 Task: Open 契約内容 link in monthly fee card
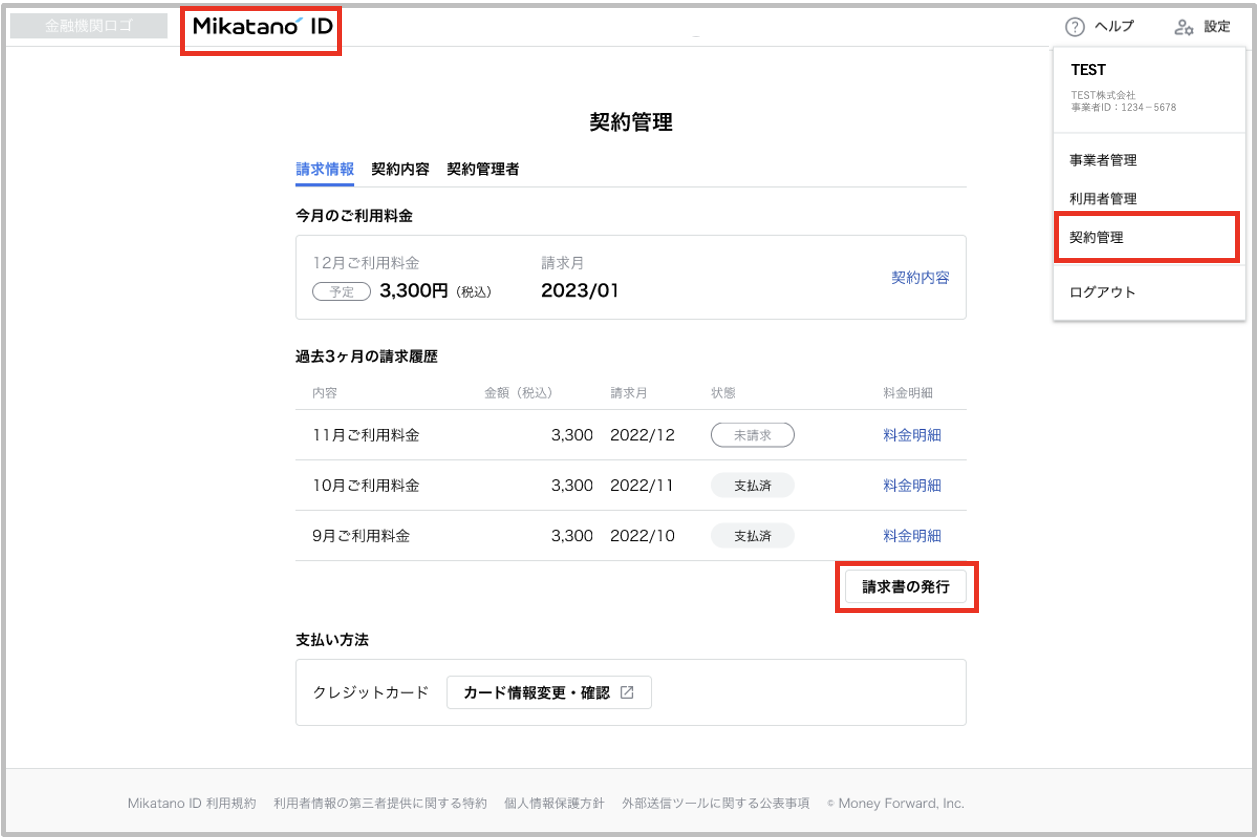tap(920, 277)
